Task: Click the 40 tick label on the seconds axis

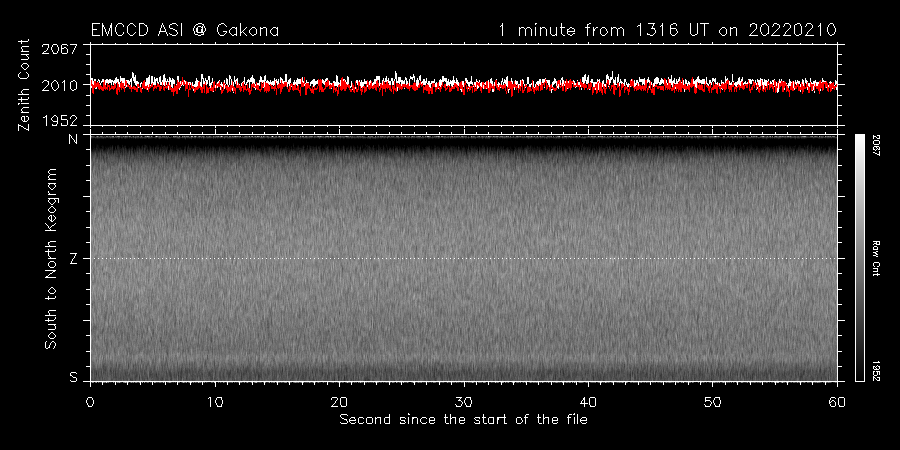Action: point(588,401)
